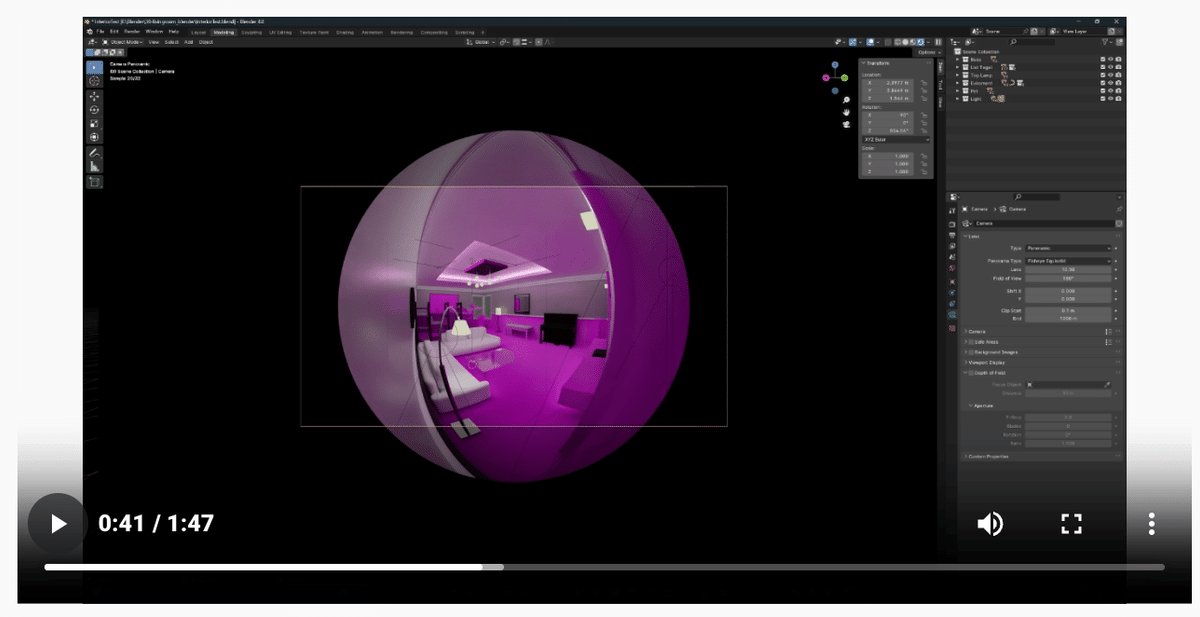Enable the Background Images checkbox

971,352
